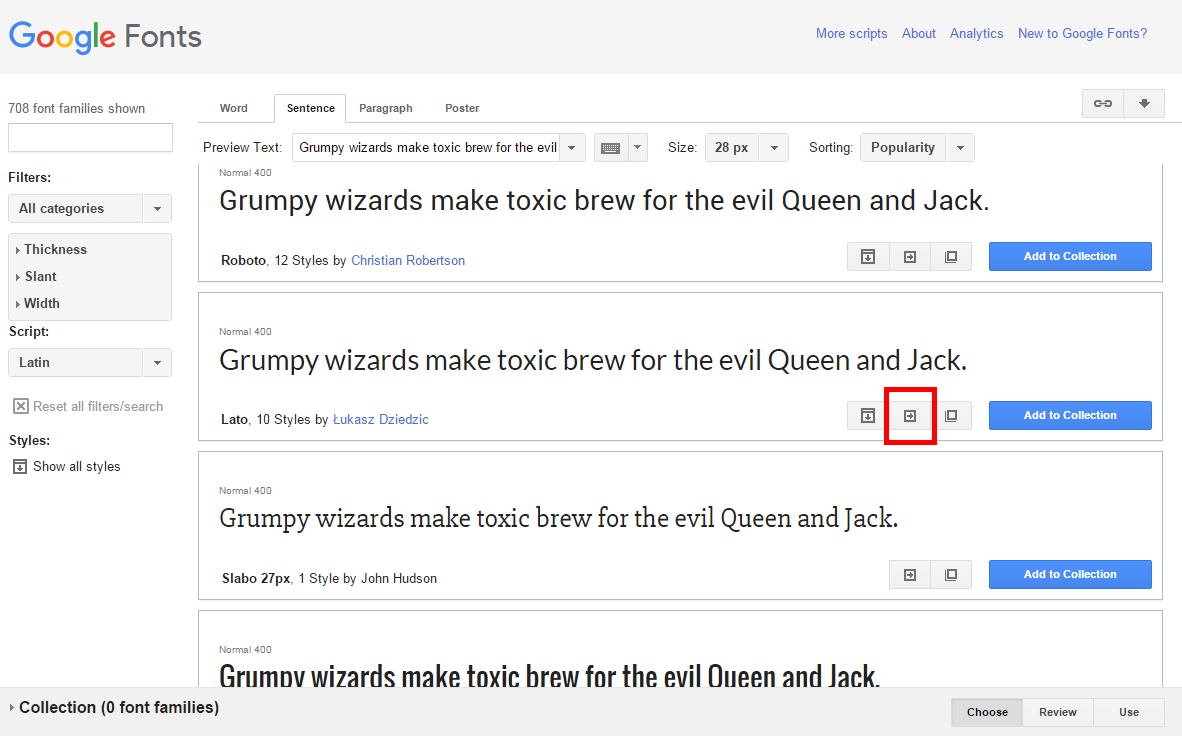Click Roboto's see all styles icon
The image size is (1182, 736).
[x=868, y=256]
